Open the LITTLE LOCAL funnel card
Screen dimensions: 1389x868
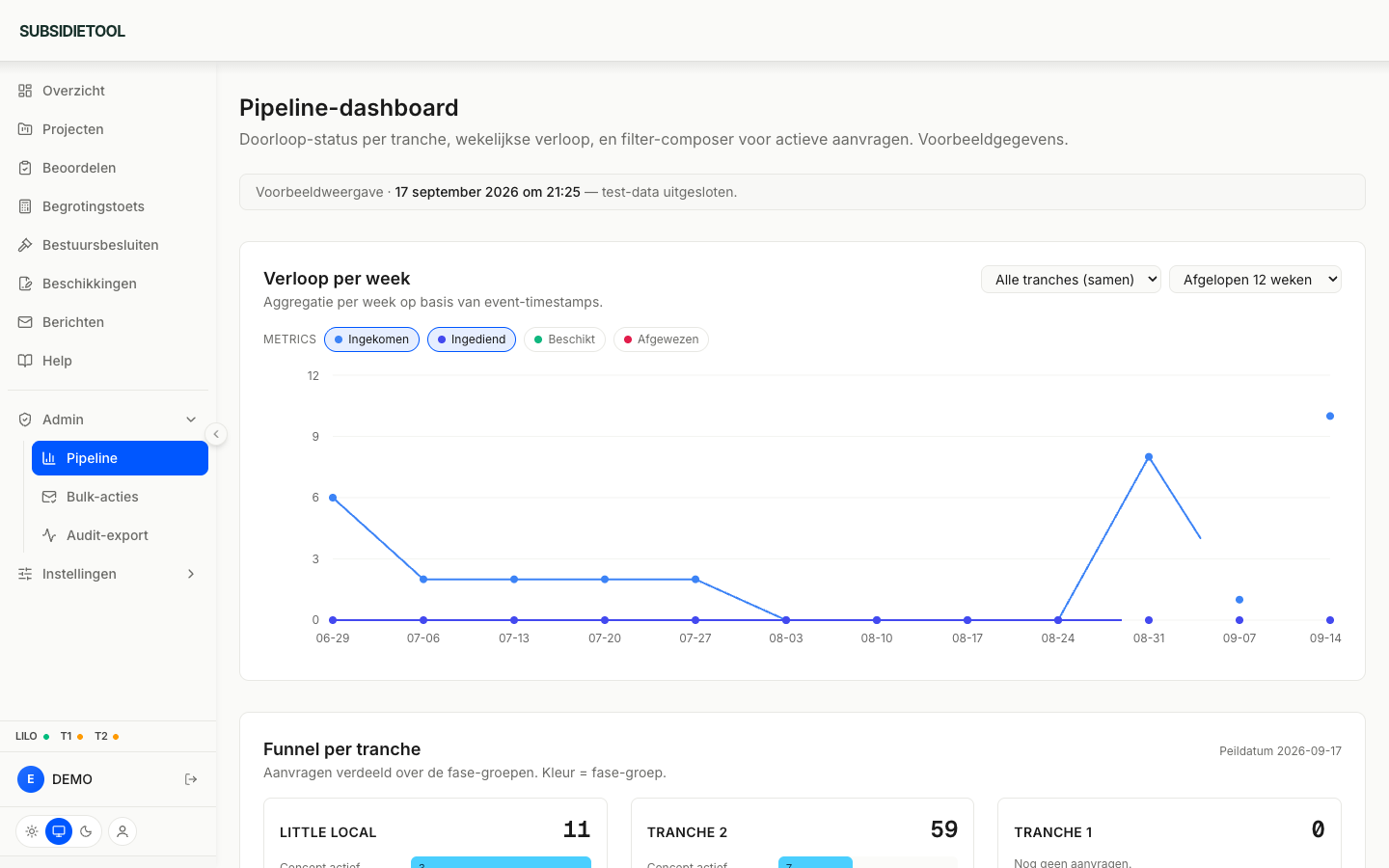point(435,833)
